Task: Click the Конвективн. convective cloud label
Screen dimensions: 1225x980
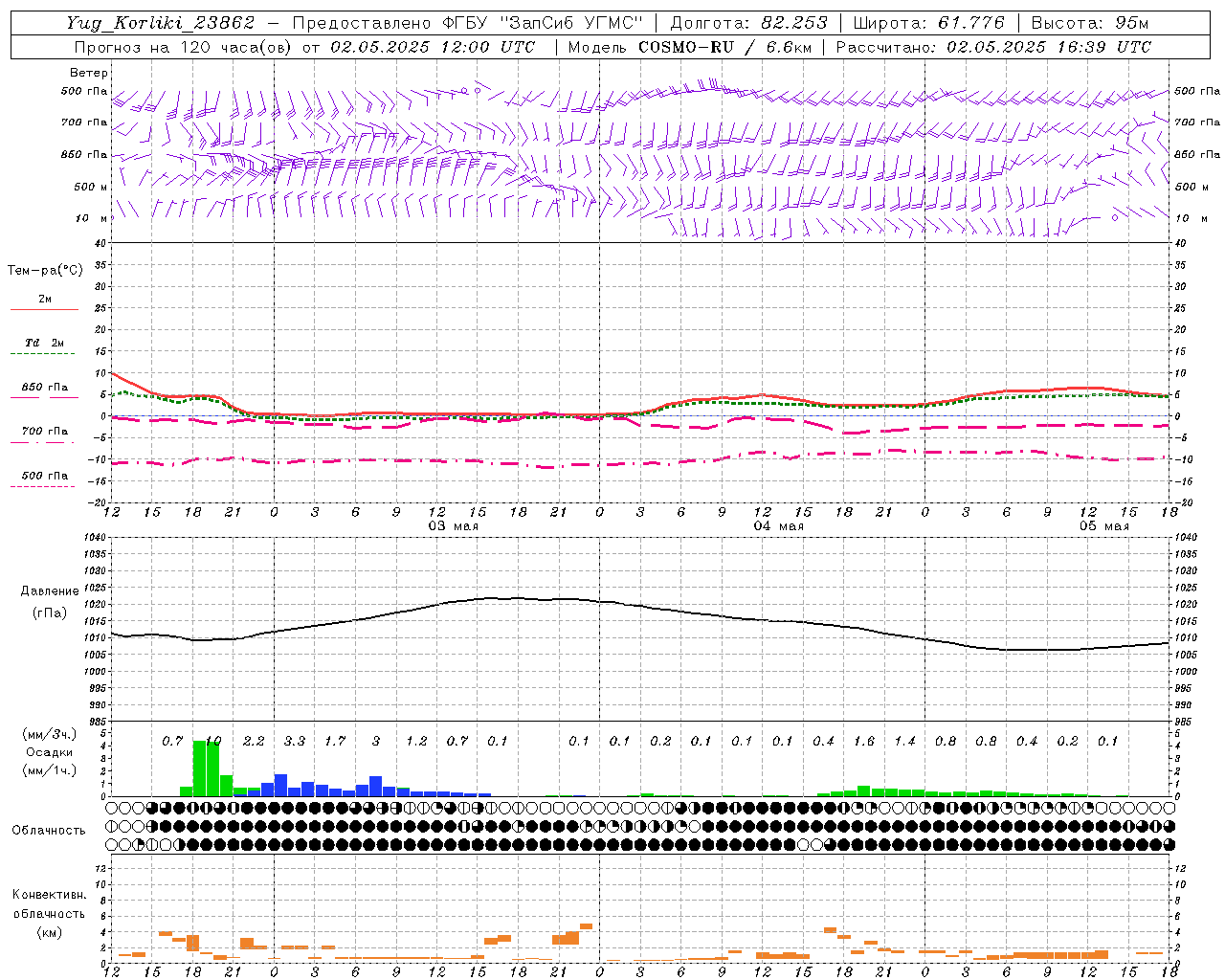Action: (49, 895)
